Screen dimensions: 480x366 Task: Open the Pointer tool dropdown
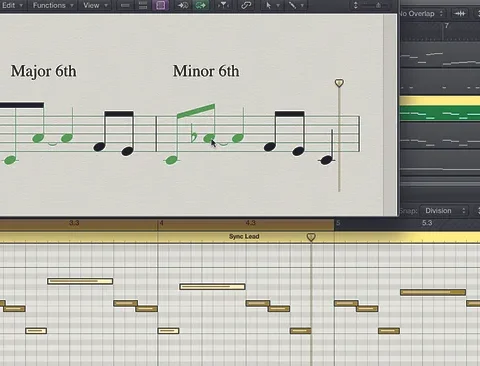point(272,5)
